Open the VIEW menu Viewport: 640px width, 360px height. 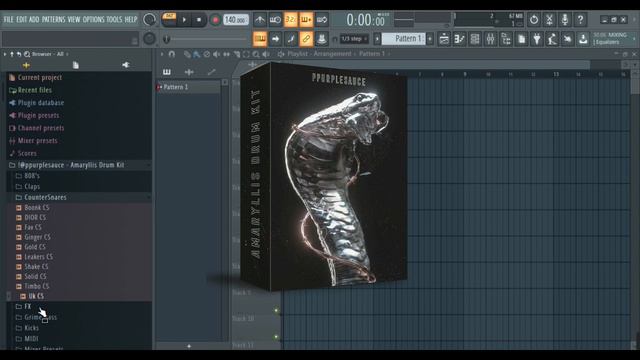click(x=74, y=19)
